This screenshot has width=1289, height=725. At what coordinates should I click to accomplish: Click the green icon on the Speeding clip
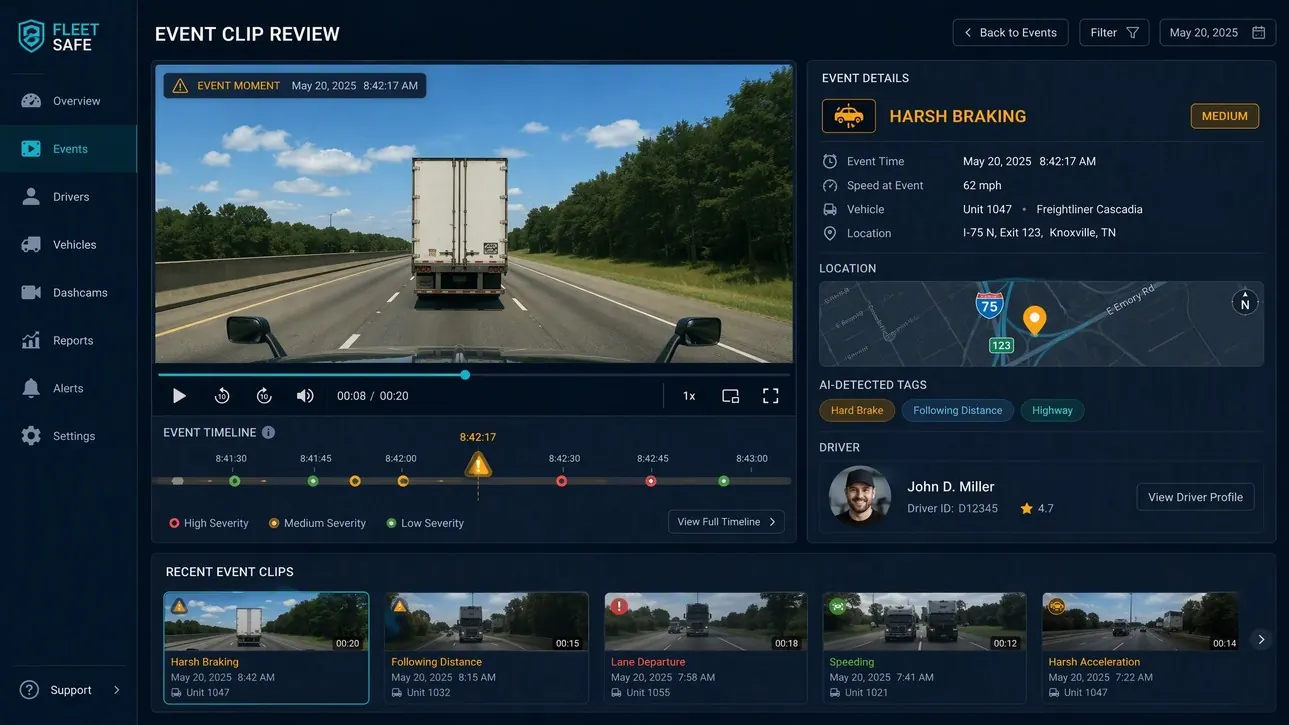(x=837, y=606)
